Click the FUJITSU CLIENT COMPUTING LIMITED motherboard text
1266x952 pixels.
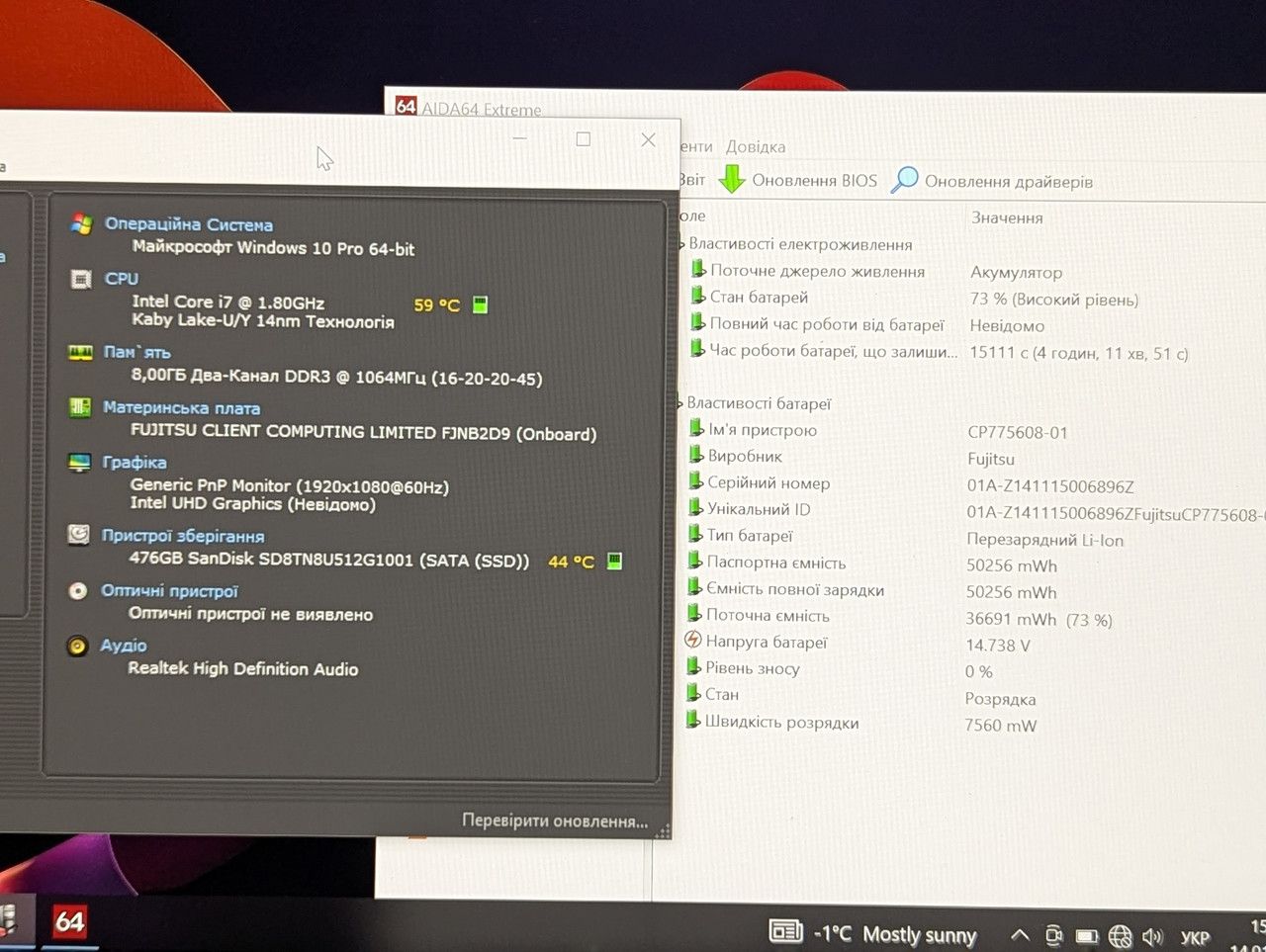click(364, 432)
